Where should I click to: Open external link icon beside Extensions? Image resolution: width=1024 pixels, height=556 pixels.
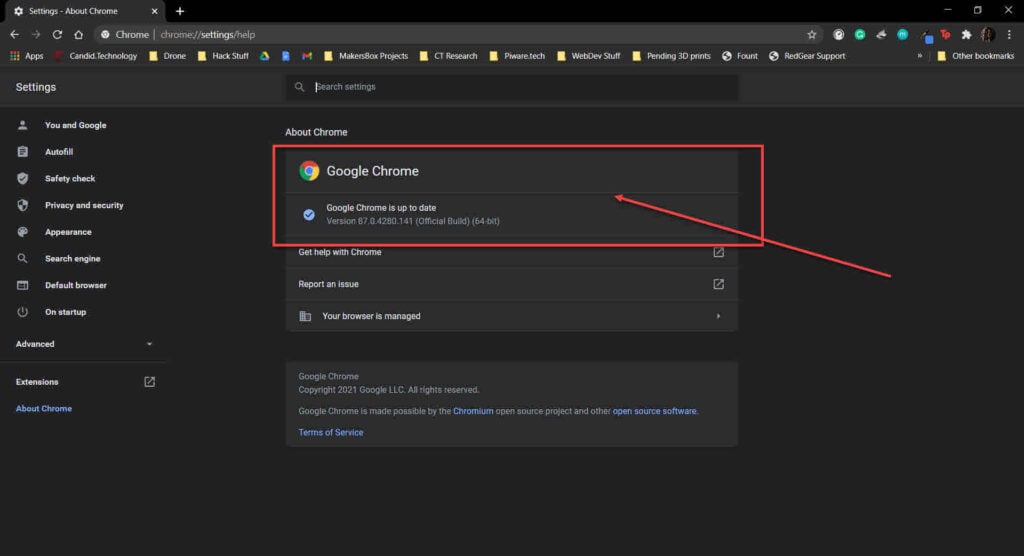point(150,382)
